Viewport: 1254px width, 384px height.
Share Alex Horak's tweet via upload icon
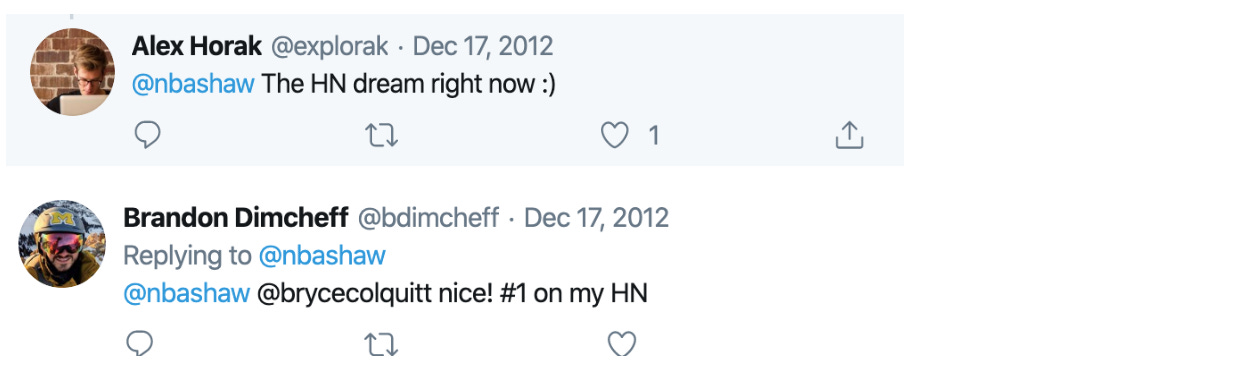848,135
